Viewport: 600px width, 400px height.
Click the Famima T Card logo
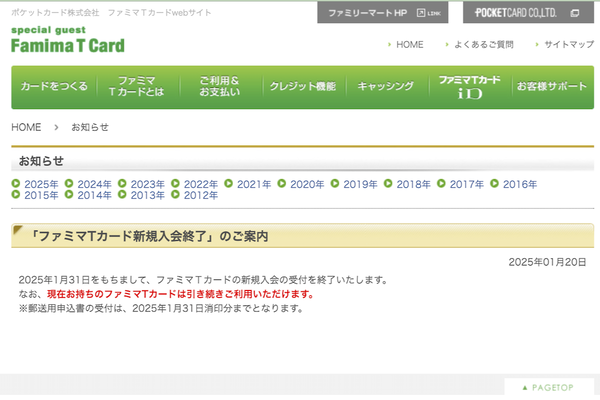tap(68, 40)
